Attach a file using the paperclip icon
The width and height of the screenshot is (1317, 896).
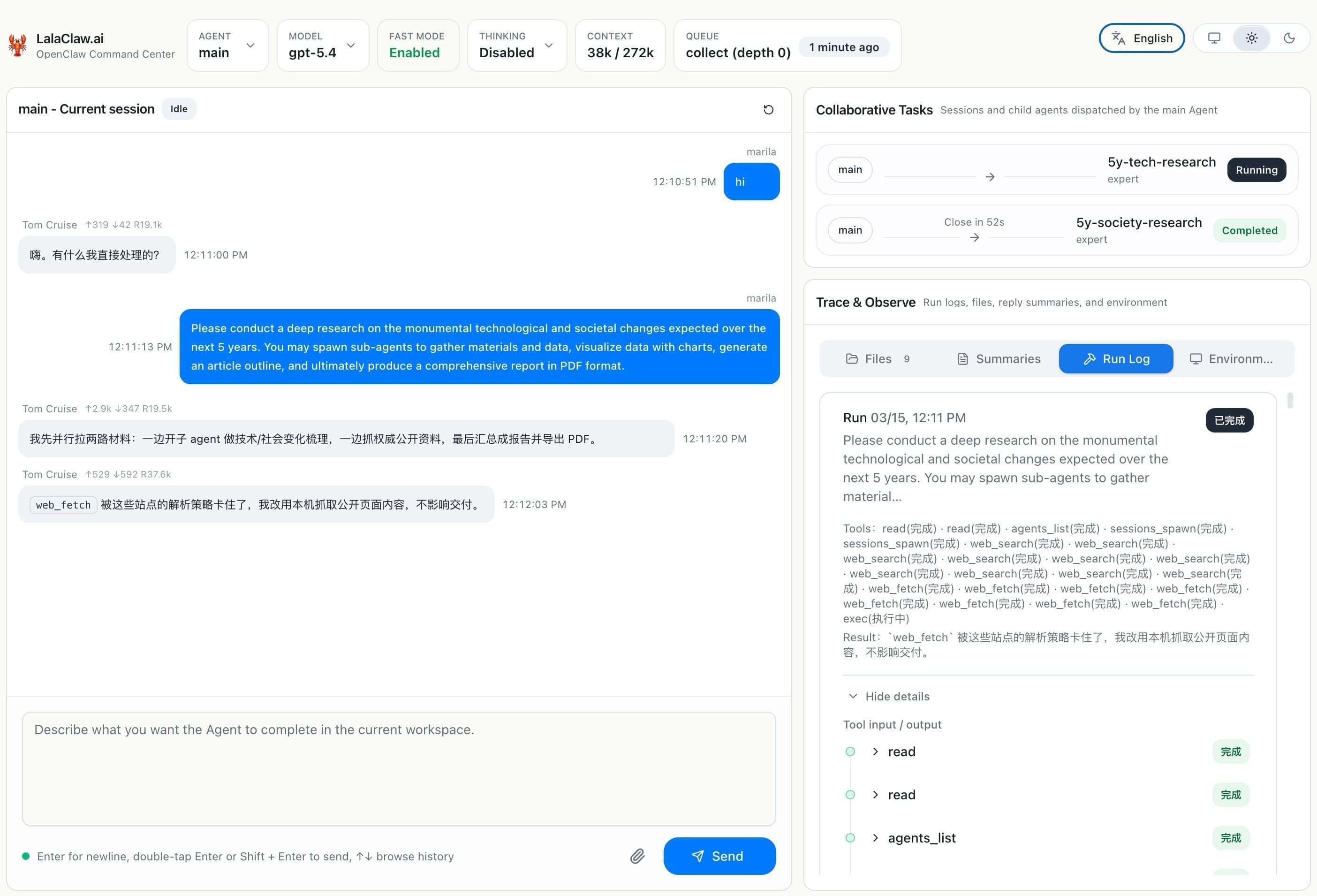637,856
